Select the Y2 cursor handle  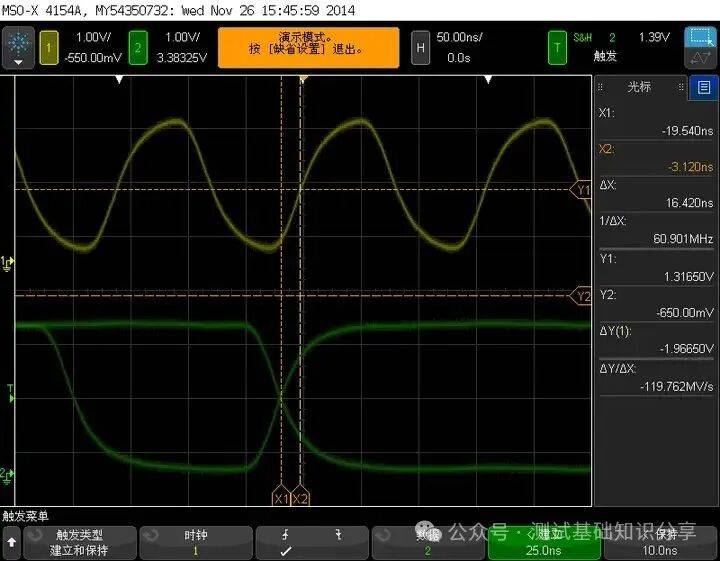[581, 296]
